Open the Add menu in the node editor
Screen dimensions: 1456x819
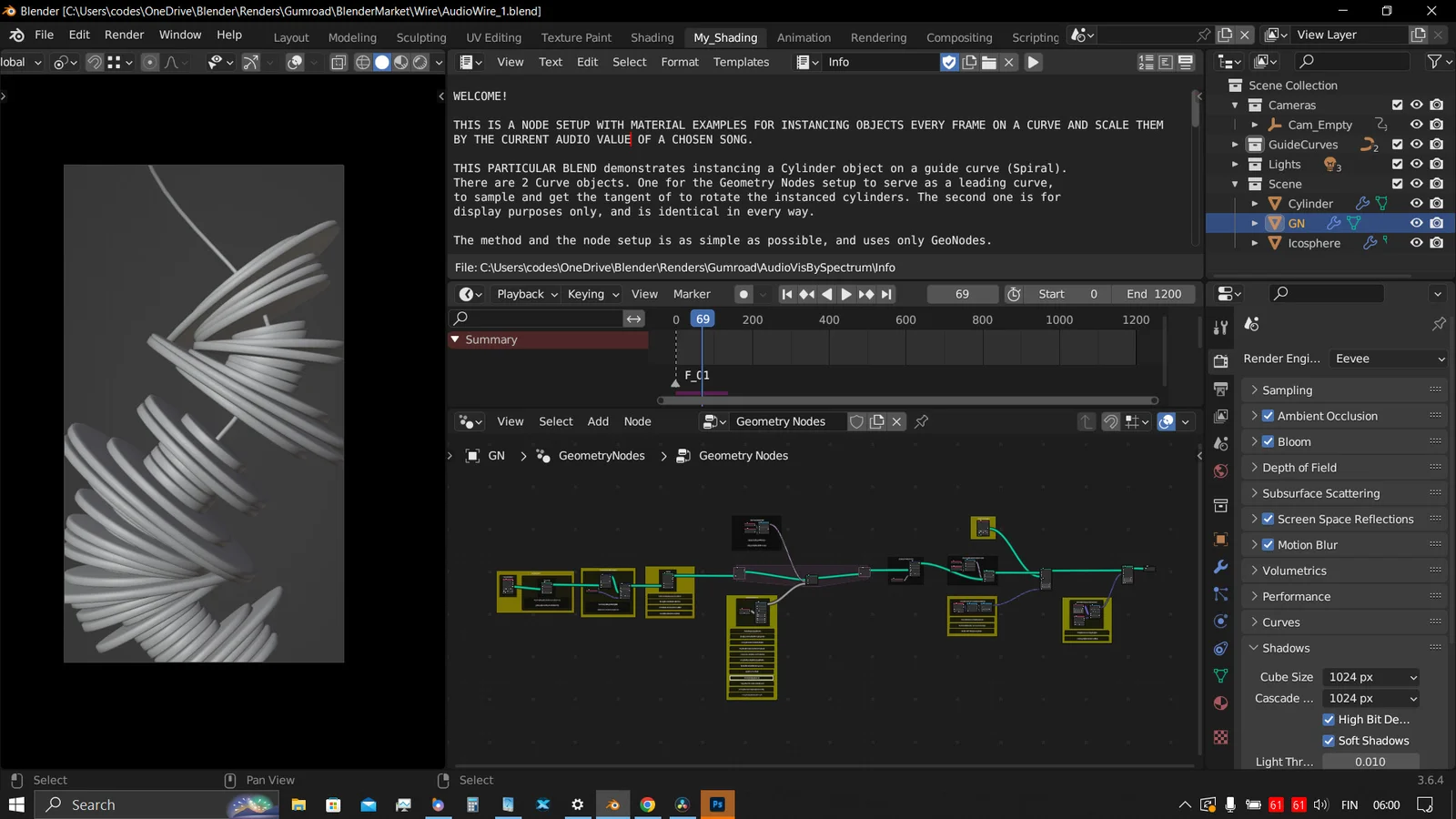click(x=597, y=421)
